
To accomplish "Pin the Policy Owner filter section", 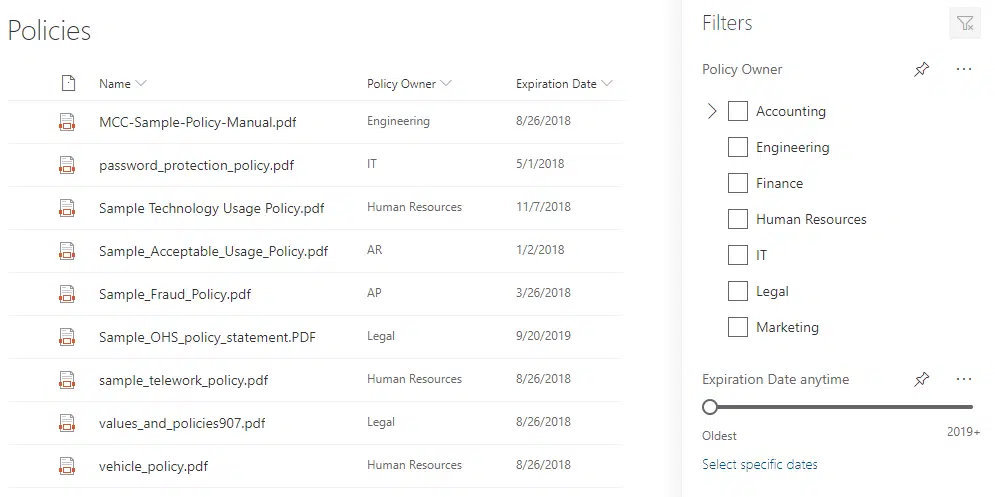I will point(921,69).
